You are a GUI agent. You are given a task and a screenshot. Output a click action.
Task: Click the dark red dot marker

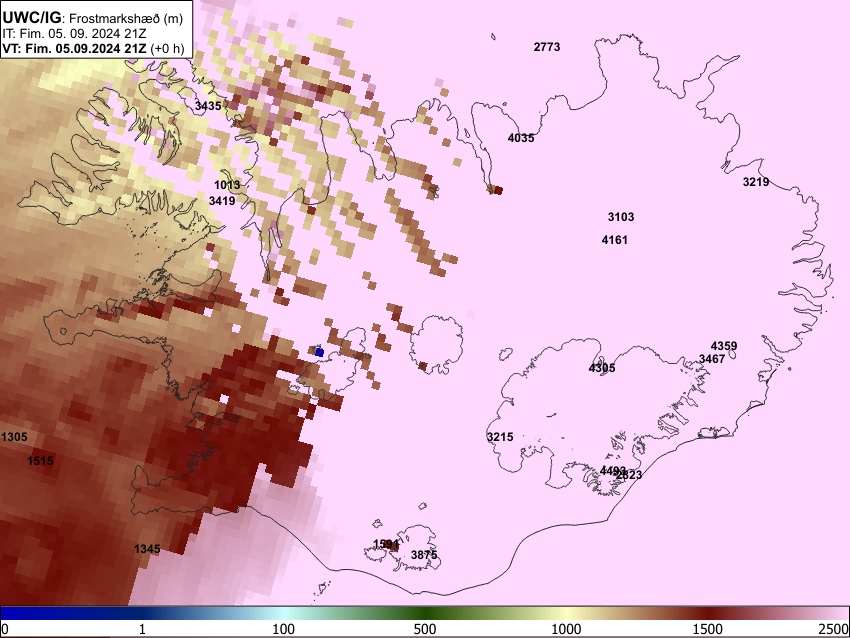click(498, 190)
